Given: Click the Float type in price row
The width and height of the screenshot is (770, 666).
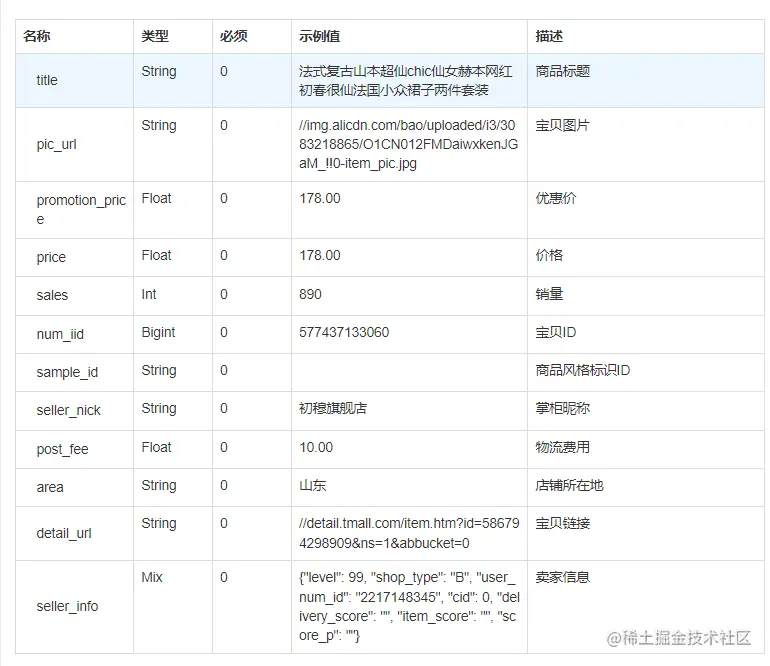Looking at the screenshot, I should pos(156,255).
